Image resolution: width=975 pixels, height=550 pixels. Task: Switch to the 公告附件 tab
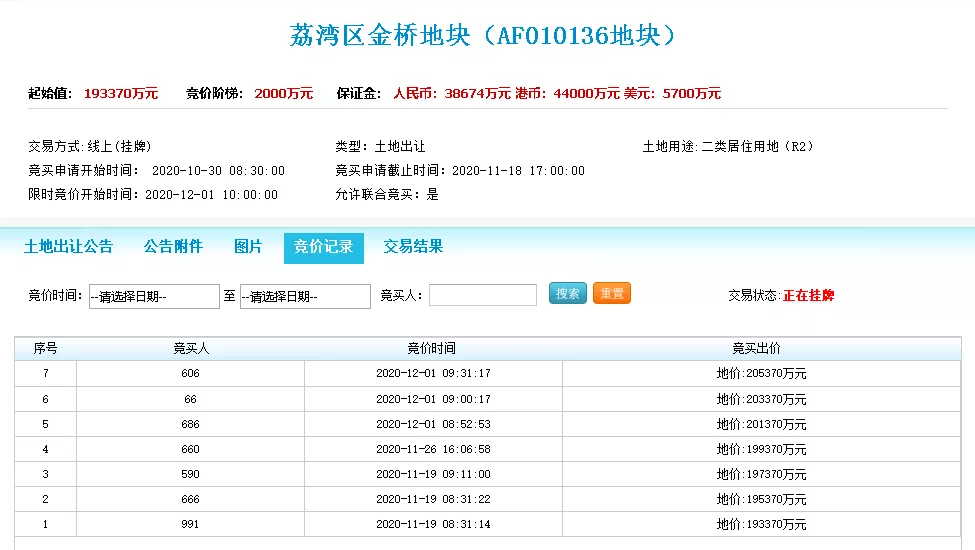pyautogui.click(x=173, y=247)
